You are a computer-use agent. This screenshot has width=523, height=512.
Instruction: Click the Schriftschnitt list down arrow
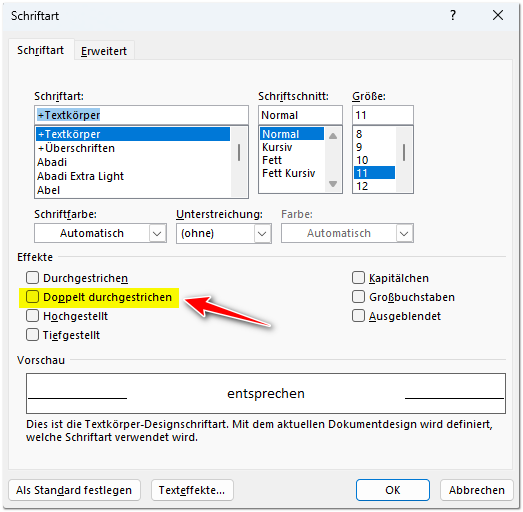tap(333, 184)
